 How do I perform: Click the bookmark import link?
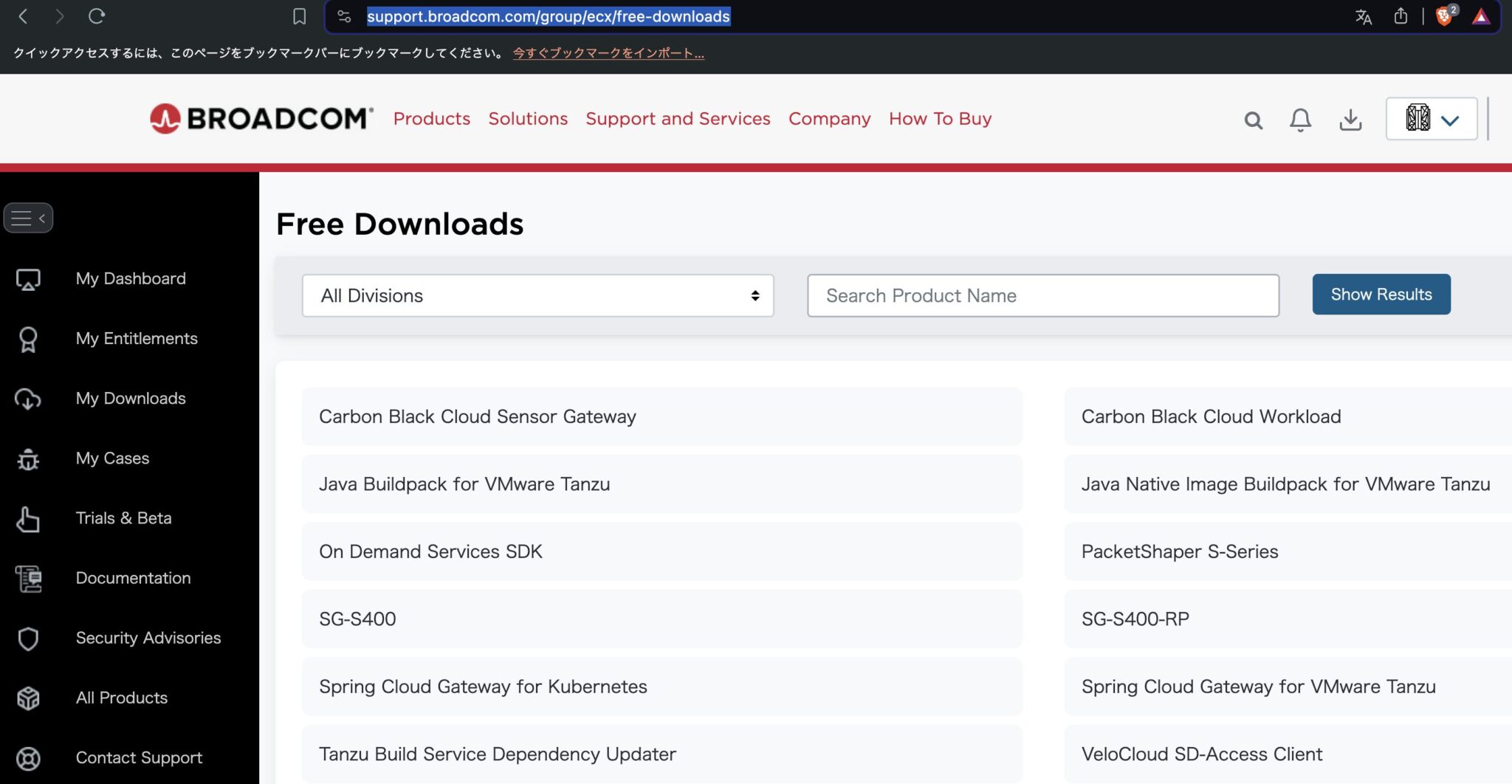pos(608,53)
